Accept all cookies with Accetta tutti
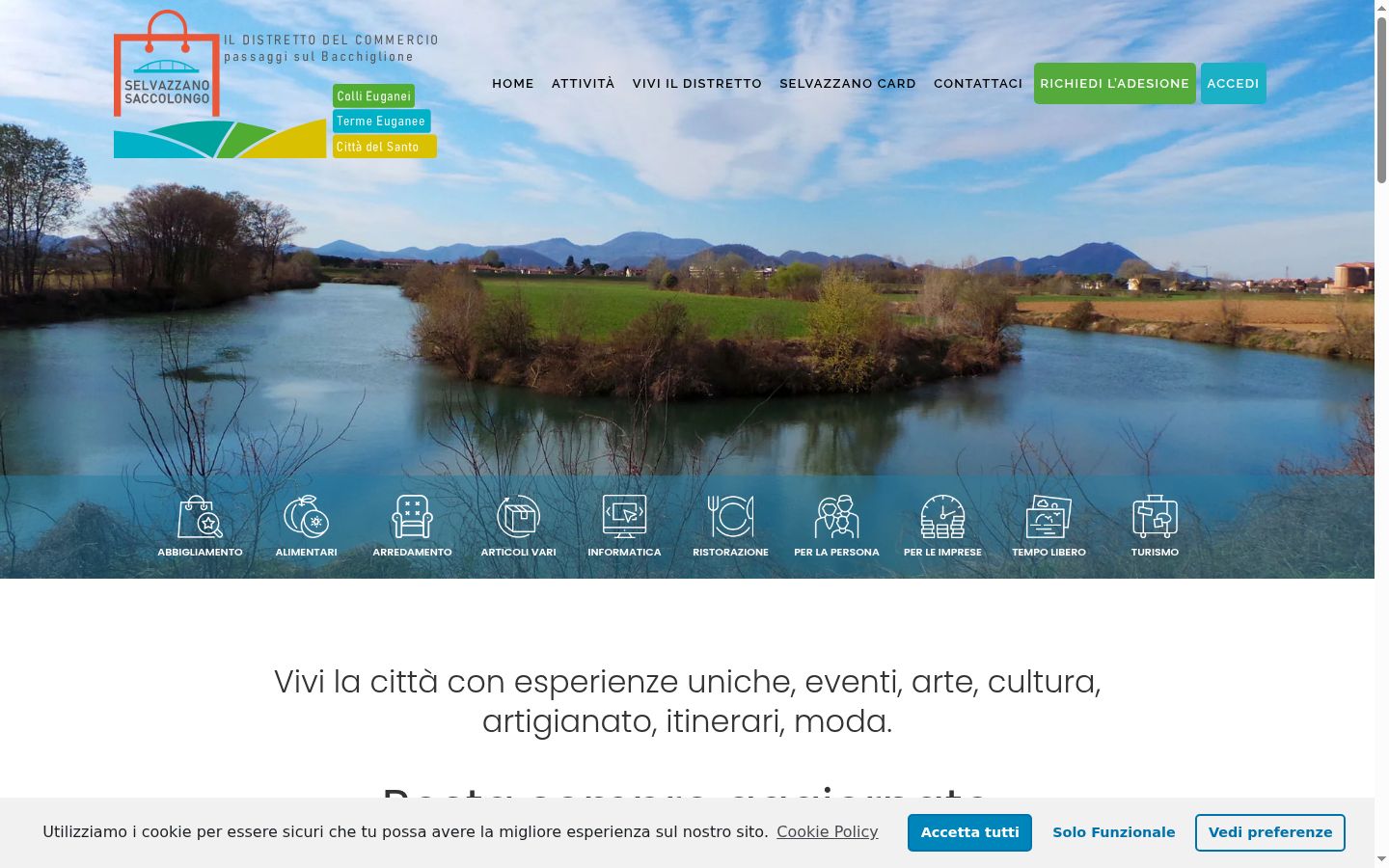 969,832
